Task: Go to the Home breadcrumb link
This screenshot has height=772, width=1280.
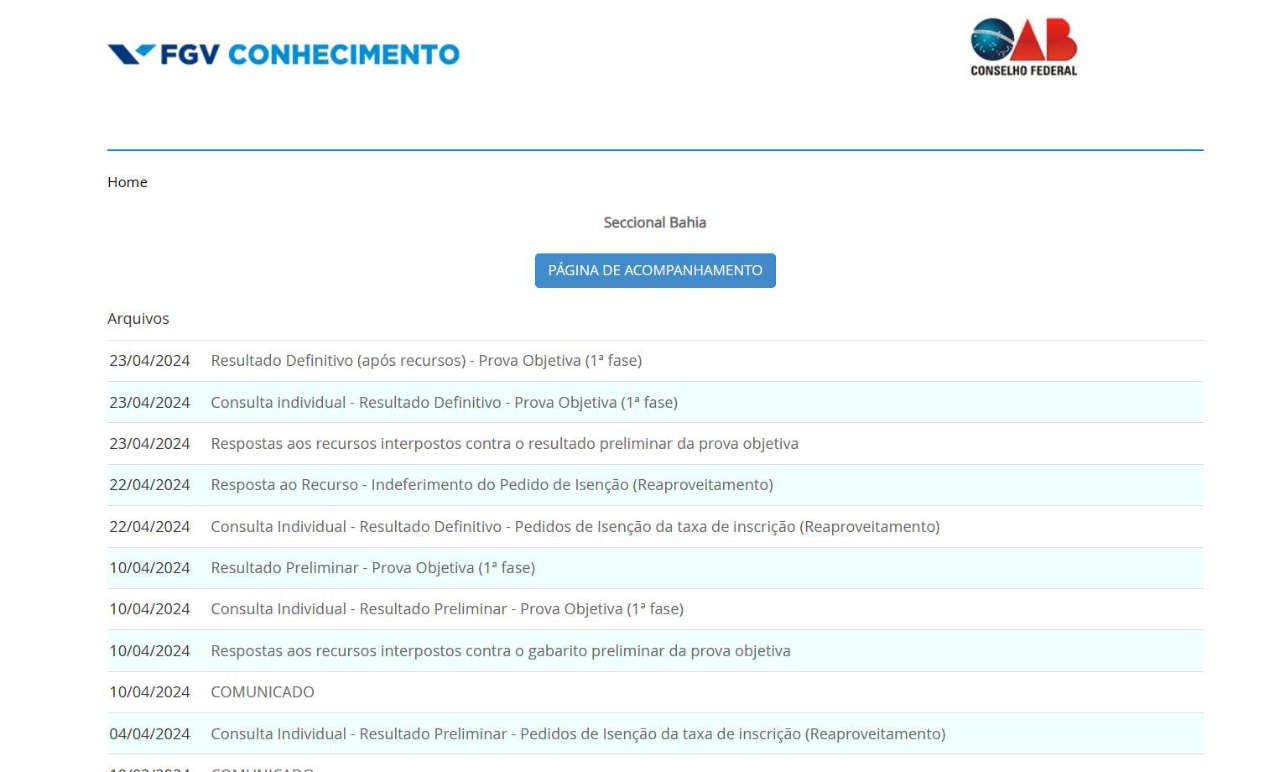Action: [x=127, y=182]
